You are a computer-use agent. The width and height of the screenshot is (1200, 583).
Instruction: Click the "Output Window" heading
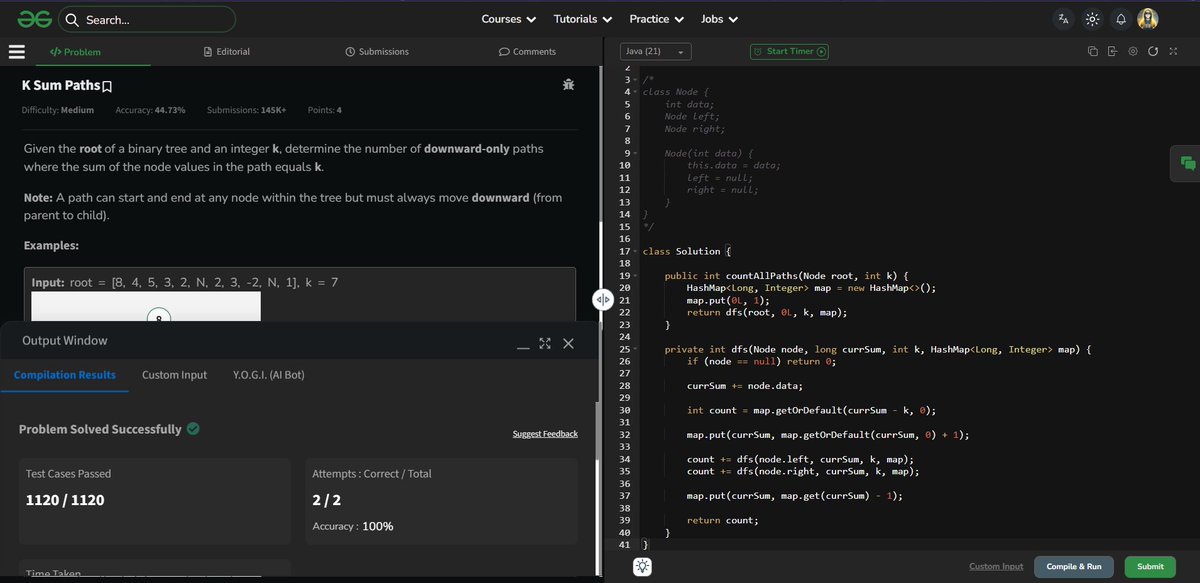65,341
